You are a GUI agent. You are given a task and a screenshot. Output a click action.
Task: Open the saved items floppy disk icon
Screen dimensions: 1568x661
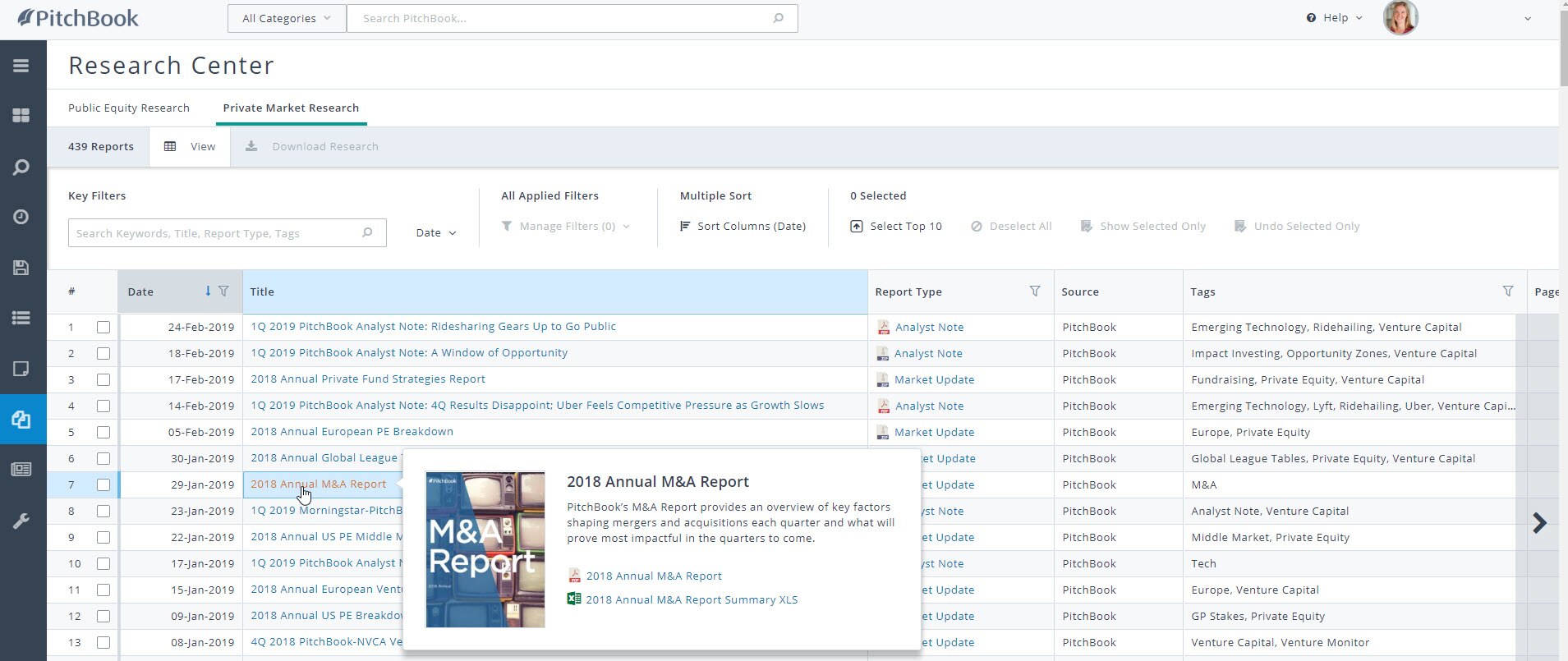pos(21,268)
